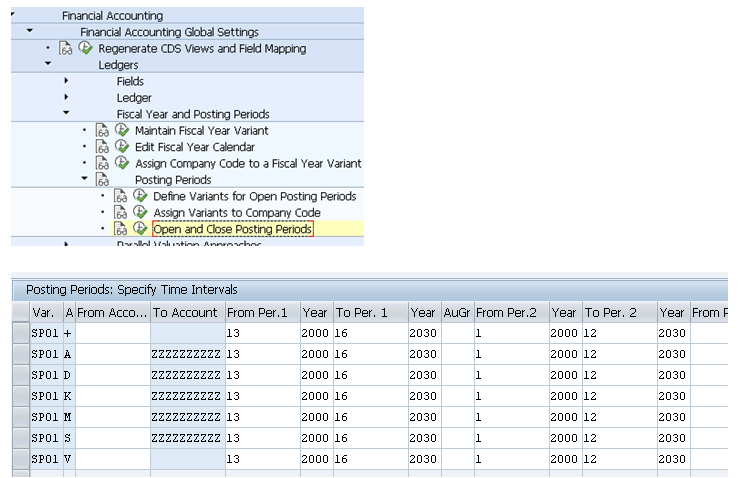Screen dimensions: 751x478
Task: Select the row selector for SP01 M row
Action: click(x=21, y=417)
